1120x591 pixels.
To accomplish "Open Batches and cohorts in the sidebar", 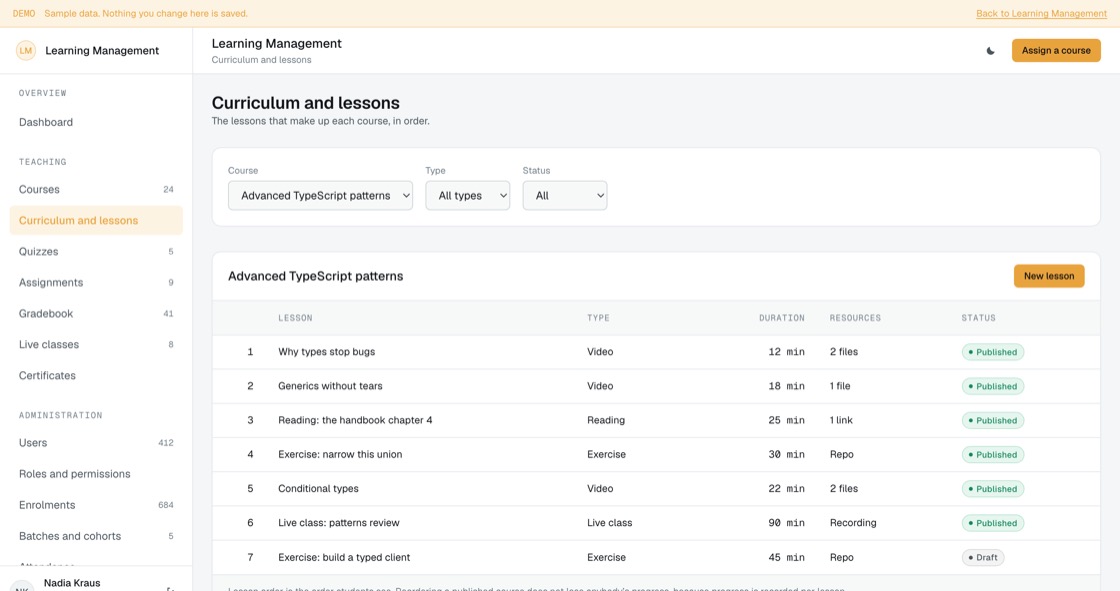I will pos(96,536).
